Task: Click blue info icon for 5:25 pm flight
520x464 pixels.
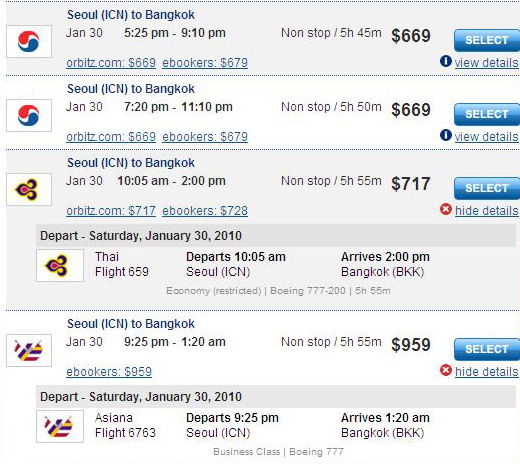Action: pyautogui.click(x=446, y=61)
